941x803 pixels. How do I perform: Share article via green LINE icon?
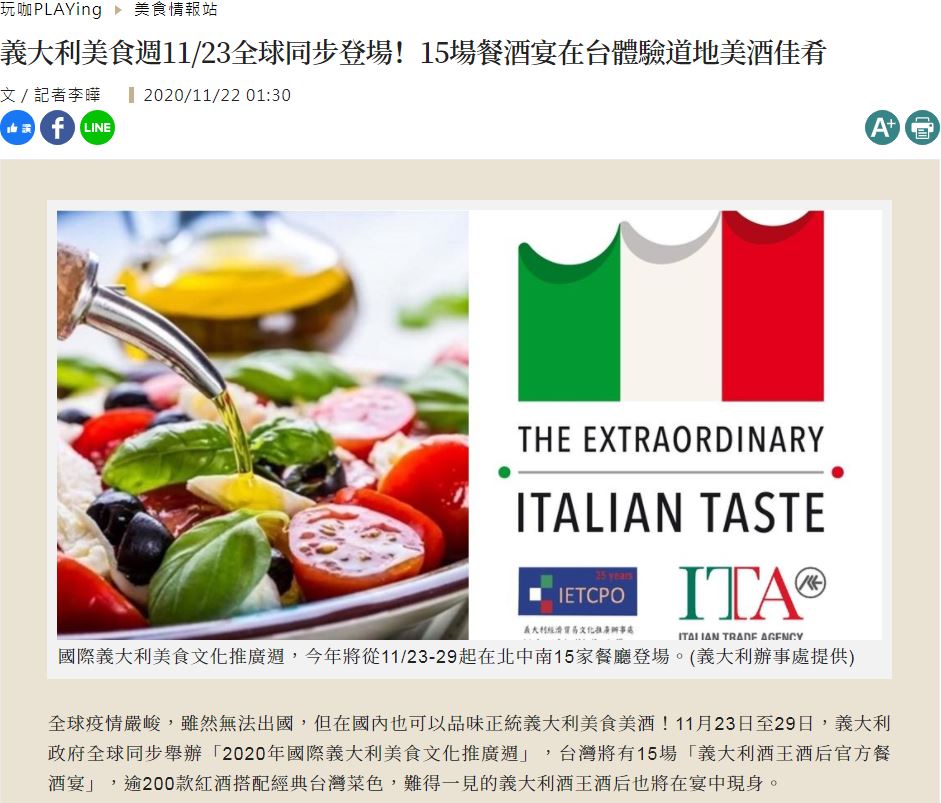[97, 128]
